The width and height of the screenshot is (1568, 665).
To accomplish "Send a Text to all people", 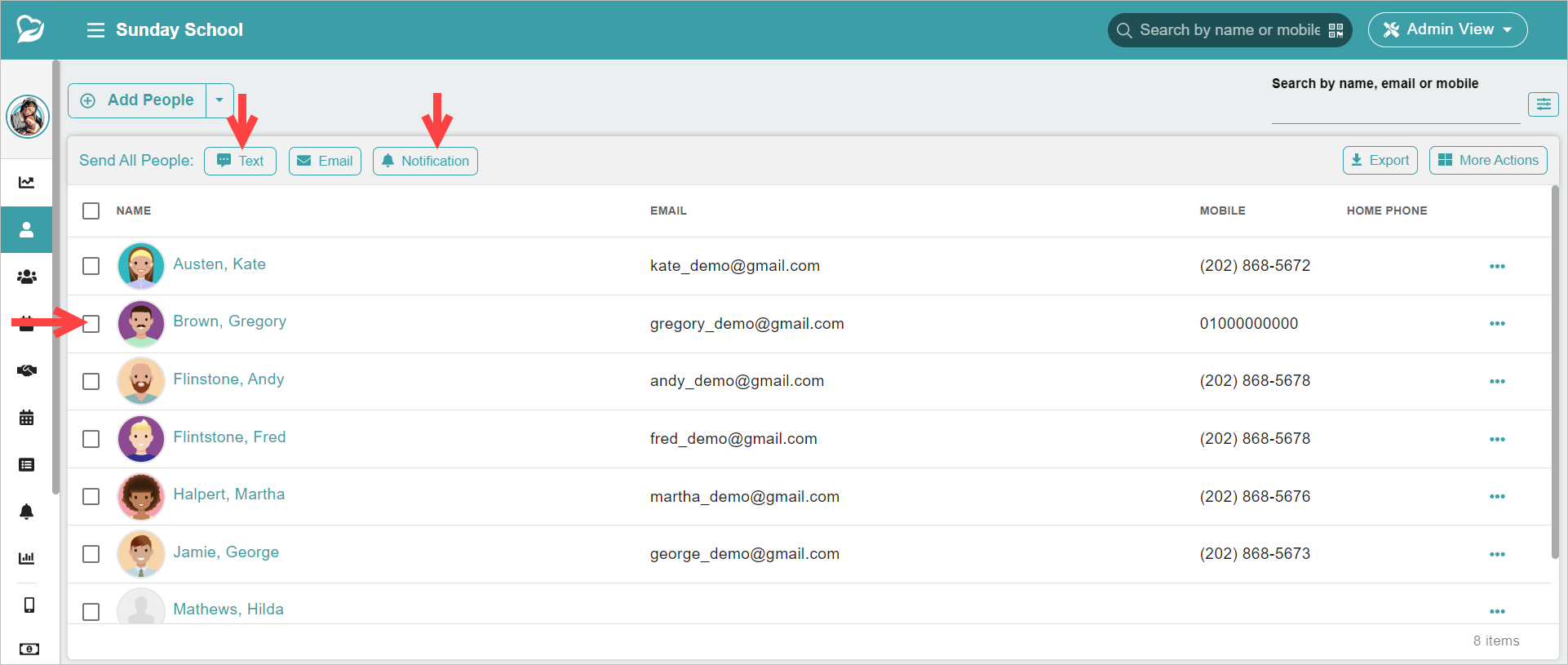I will [240, 161].
